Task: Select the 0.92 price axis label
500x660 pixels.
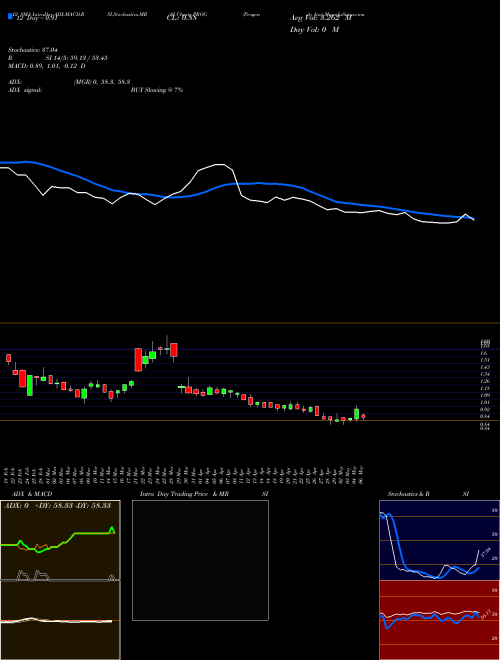Action: [485, 409]
